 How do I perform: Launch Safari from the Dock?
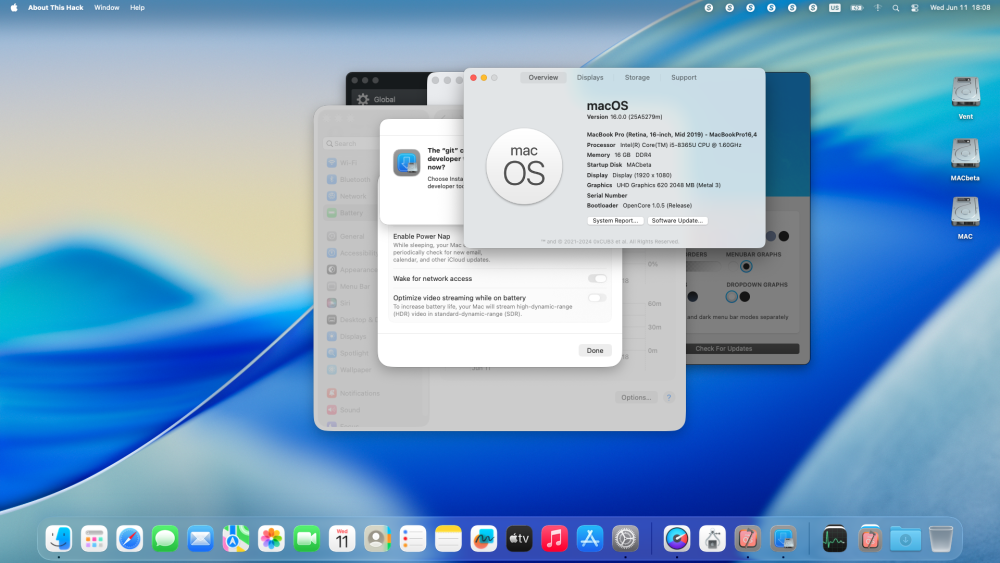point(129,539)
